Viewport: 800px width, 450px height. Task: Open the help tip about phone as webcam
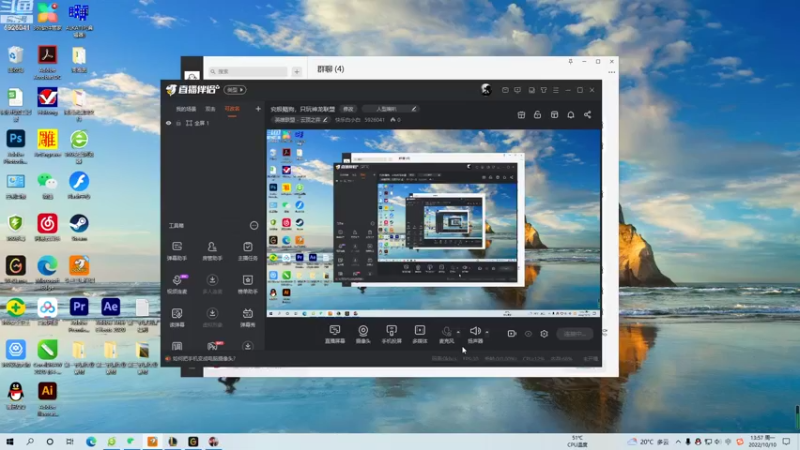point(203,359)
